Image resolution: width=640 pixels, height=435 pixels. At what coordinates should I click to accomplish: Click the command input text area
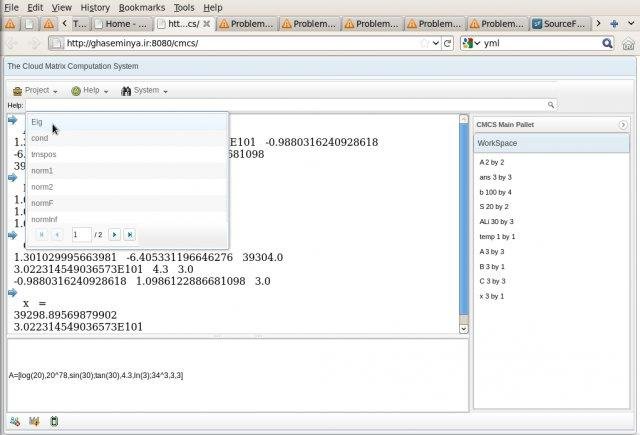tap(238, 375)
